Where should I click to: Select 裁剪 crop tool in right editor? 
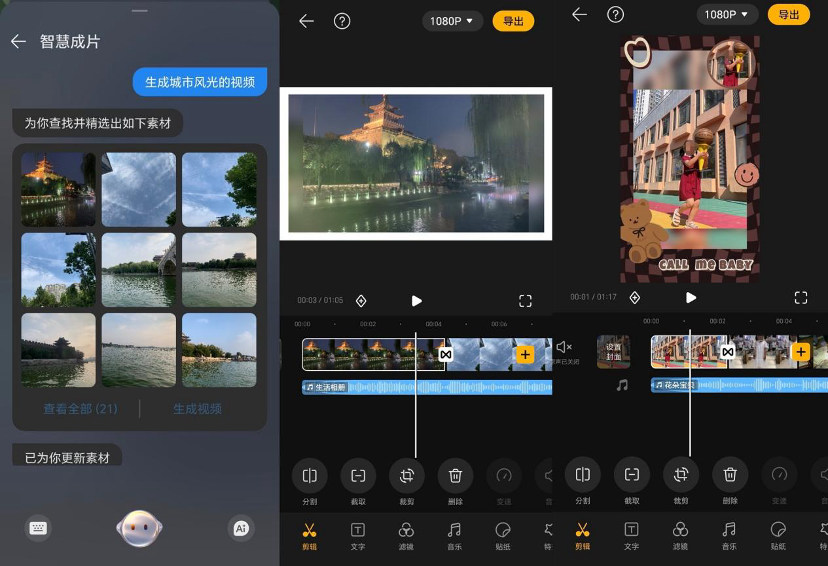681,481
